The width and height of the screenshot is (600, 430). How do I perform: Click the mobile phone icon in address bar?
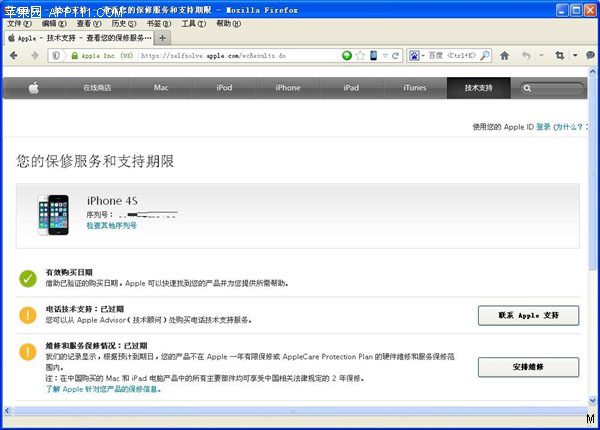373,55
